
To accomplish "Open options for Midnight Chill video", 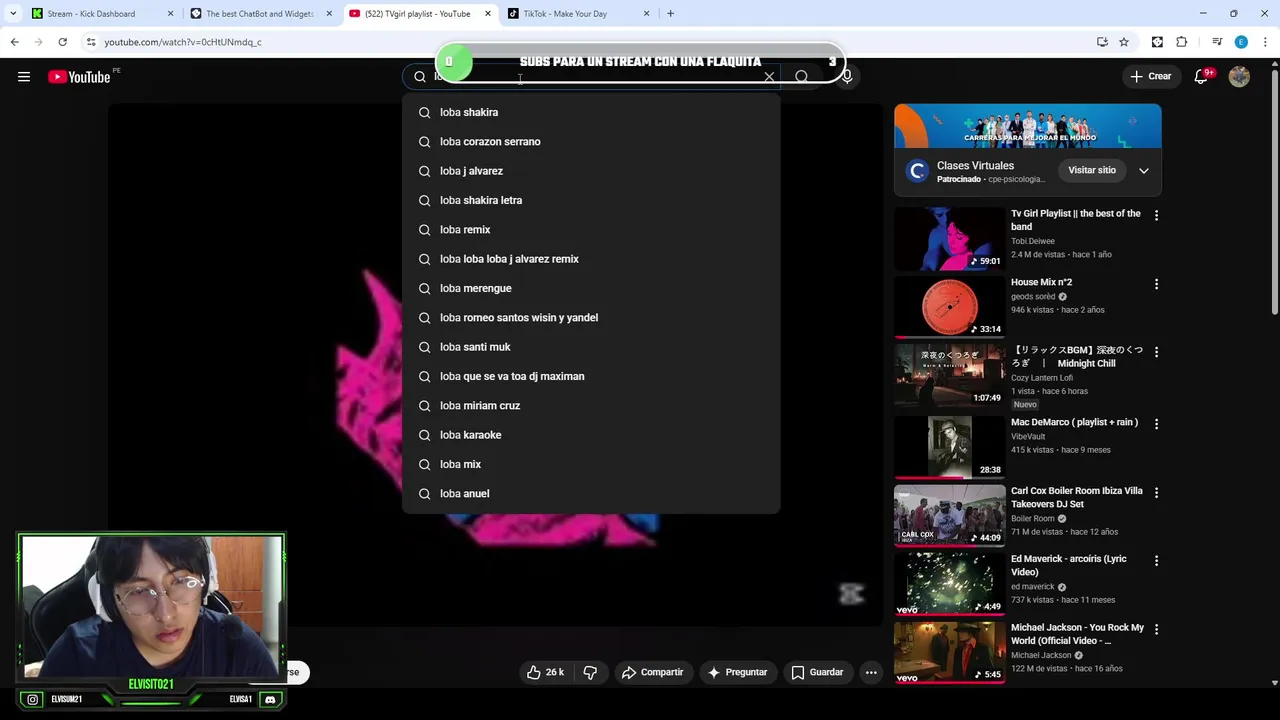I will 1156,352.
